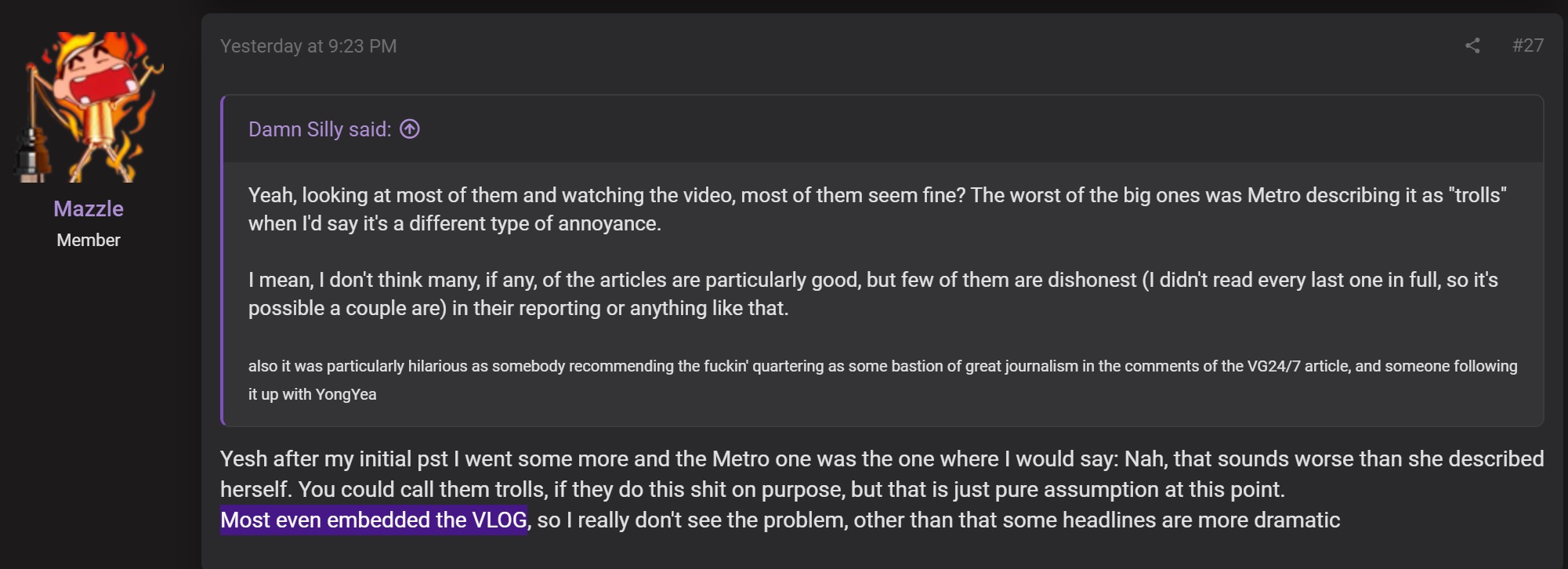Click the 'Member' title under Mazzle
Viewport: 1568px width, 569px height.
[x=89, y=240]
